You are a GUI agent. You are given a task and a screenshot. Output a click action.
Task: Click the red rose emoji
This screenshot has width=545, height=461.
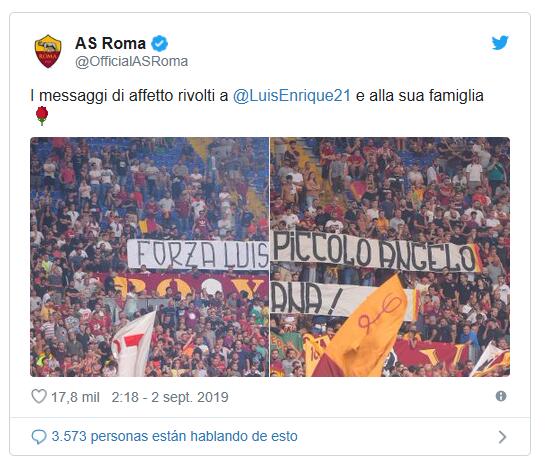tap(42, 115)
